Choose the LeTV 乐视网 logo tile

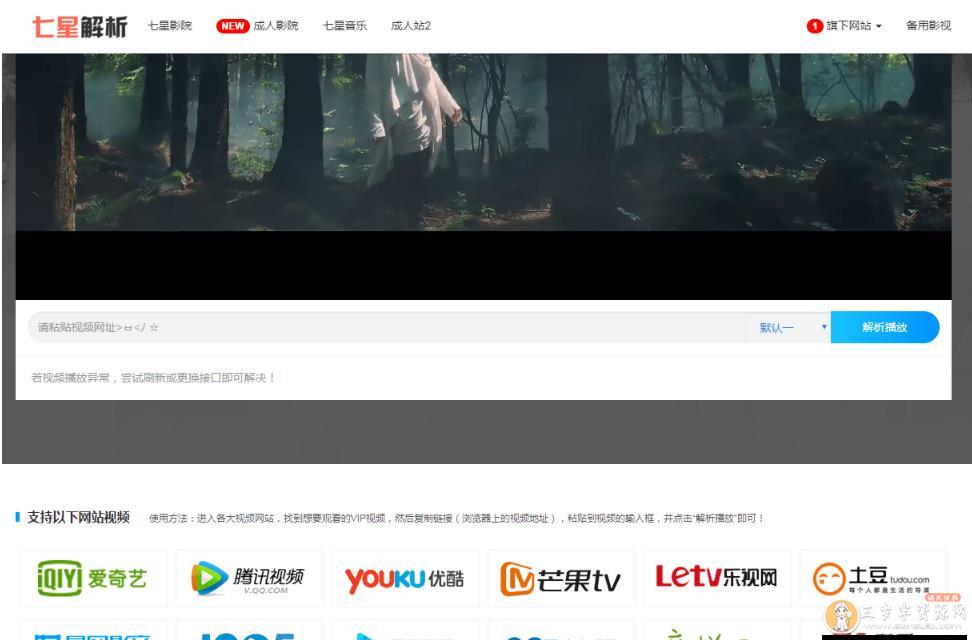tap(717, 578)
